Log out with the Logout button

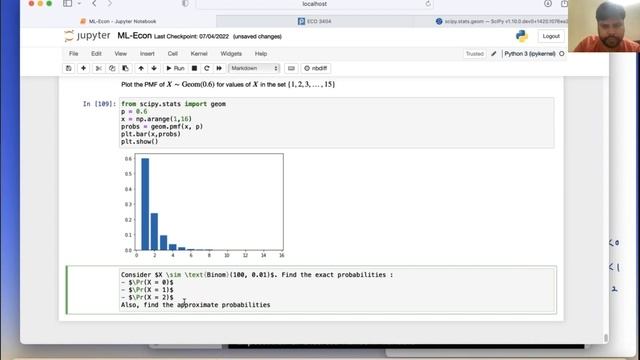pos(551,36)
